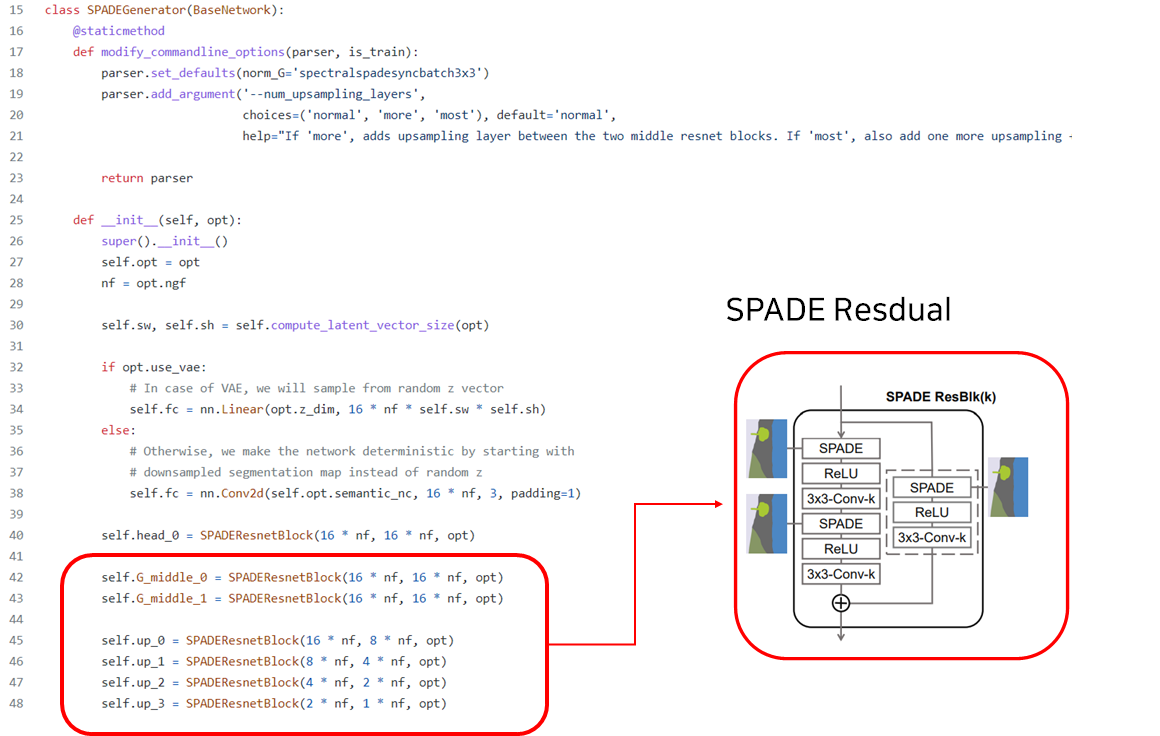Image resolution: width=1160 pixels, height=736 pixels.
Task: Click the '--num_upsampling_layers' argument string
Action: pyautogui.click(x=331, y=94)
